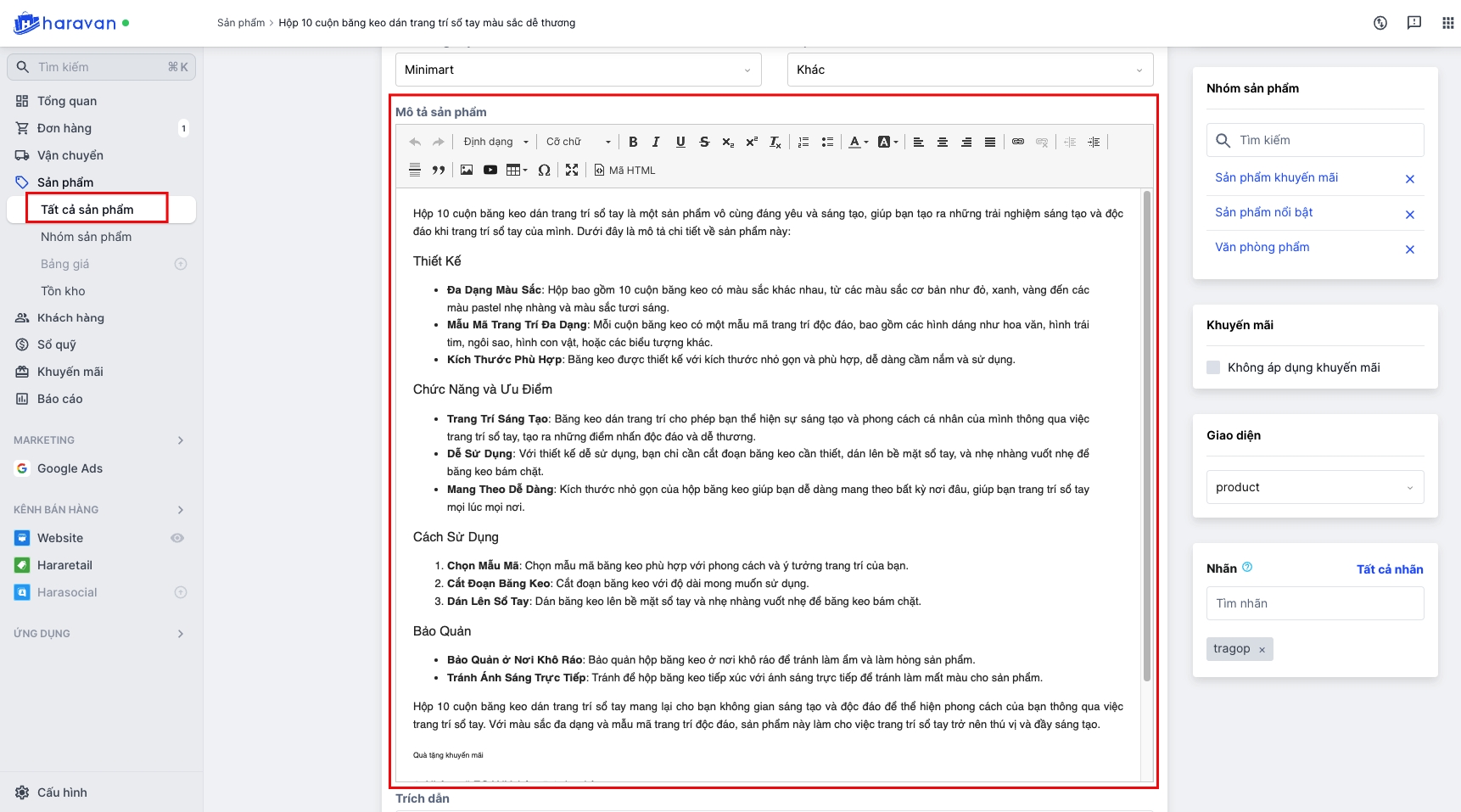Toggle Website channel visibility eye icon

pos(177,538)
